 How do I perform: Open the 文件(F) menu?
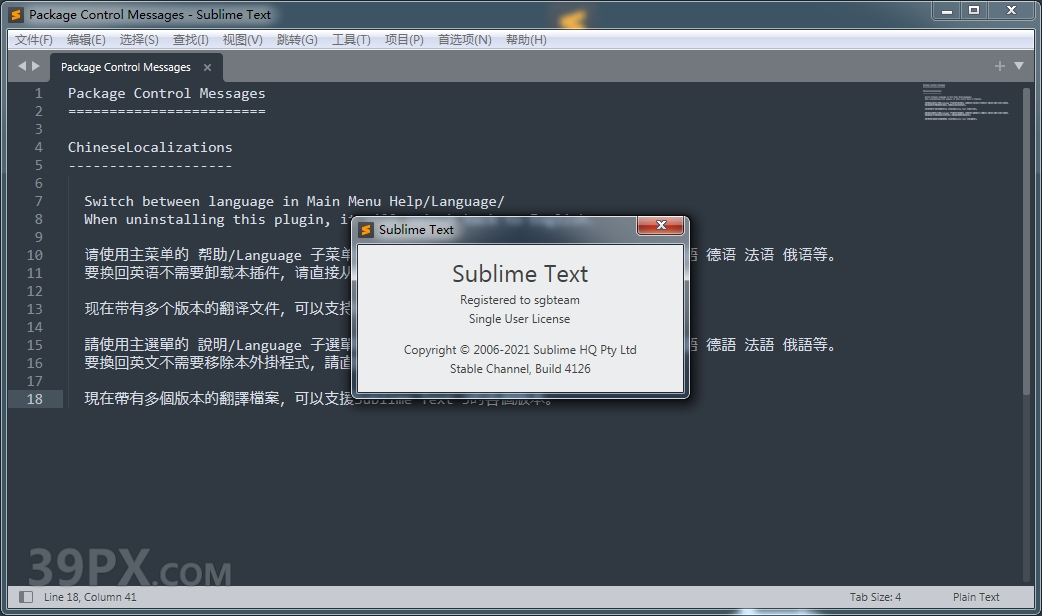[34, 40]
